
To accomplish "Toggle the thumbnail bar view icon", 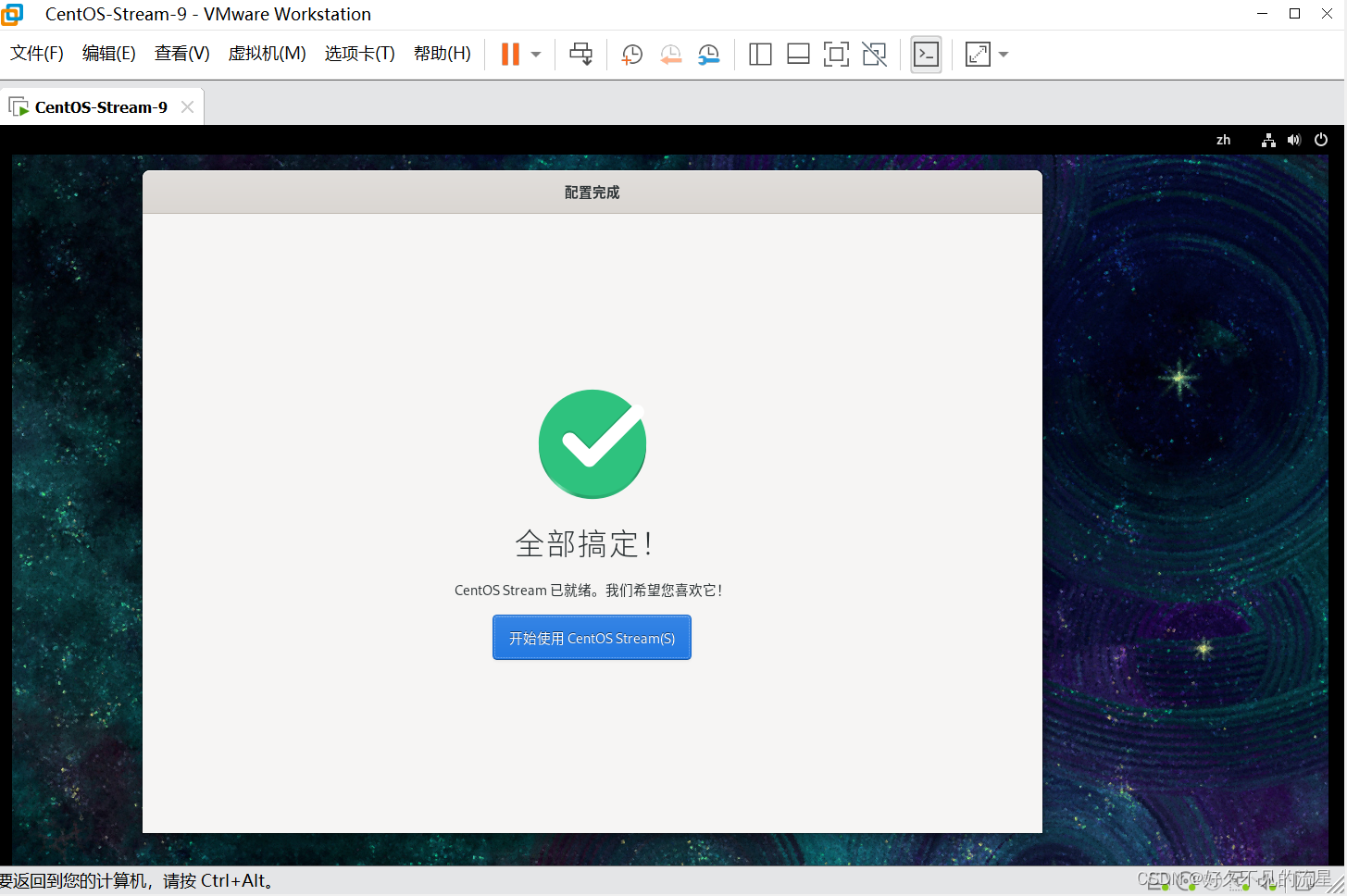I will [x=798, y=55].
